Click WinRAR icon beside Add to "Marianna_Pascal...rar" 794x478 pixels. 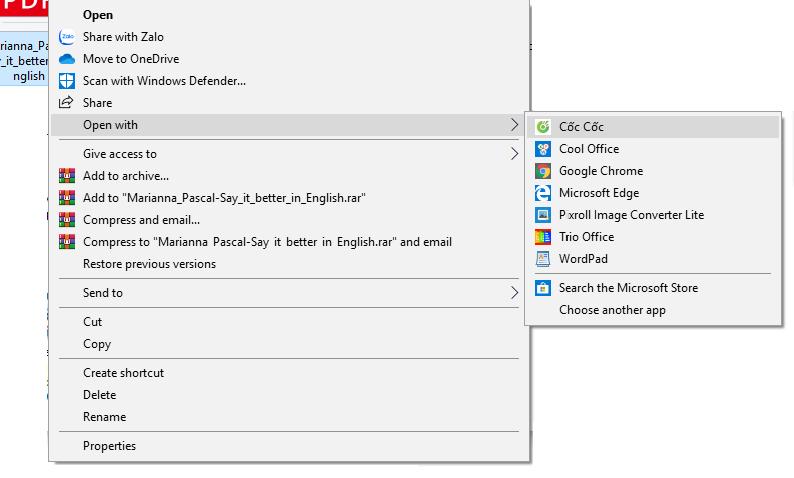coord(67,197)
